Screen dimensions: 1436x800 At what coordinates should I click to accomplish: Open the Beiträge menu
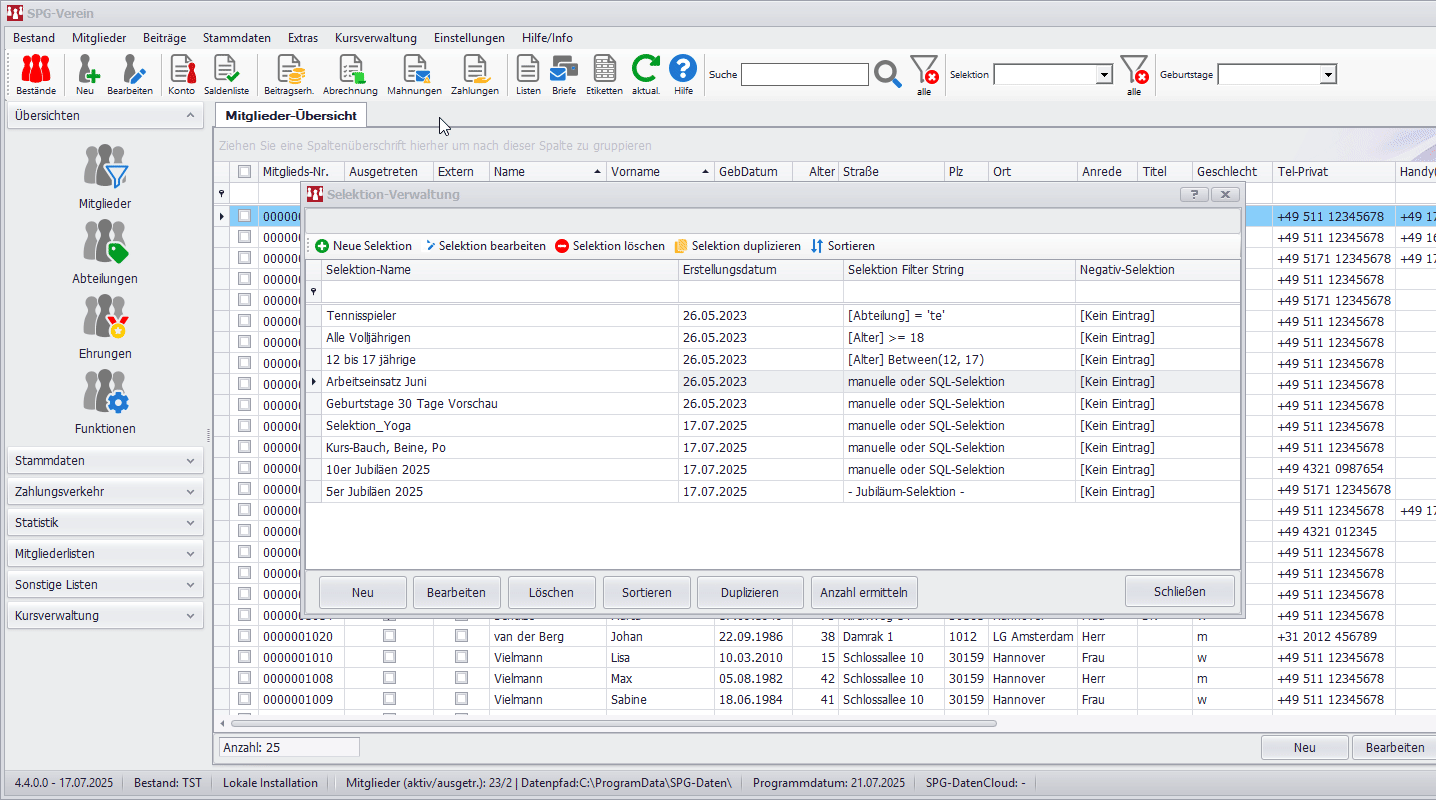164,38
